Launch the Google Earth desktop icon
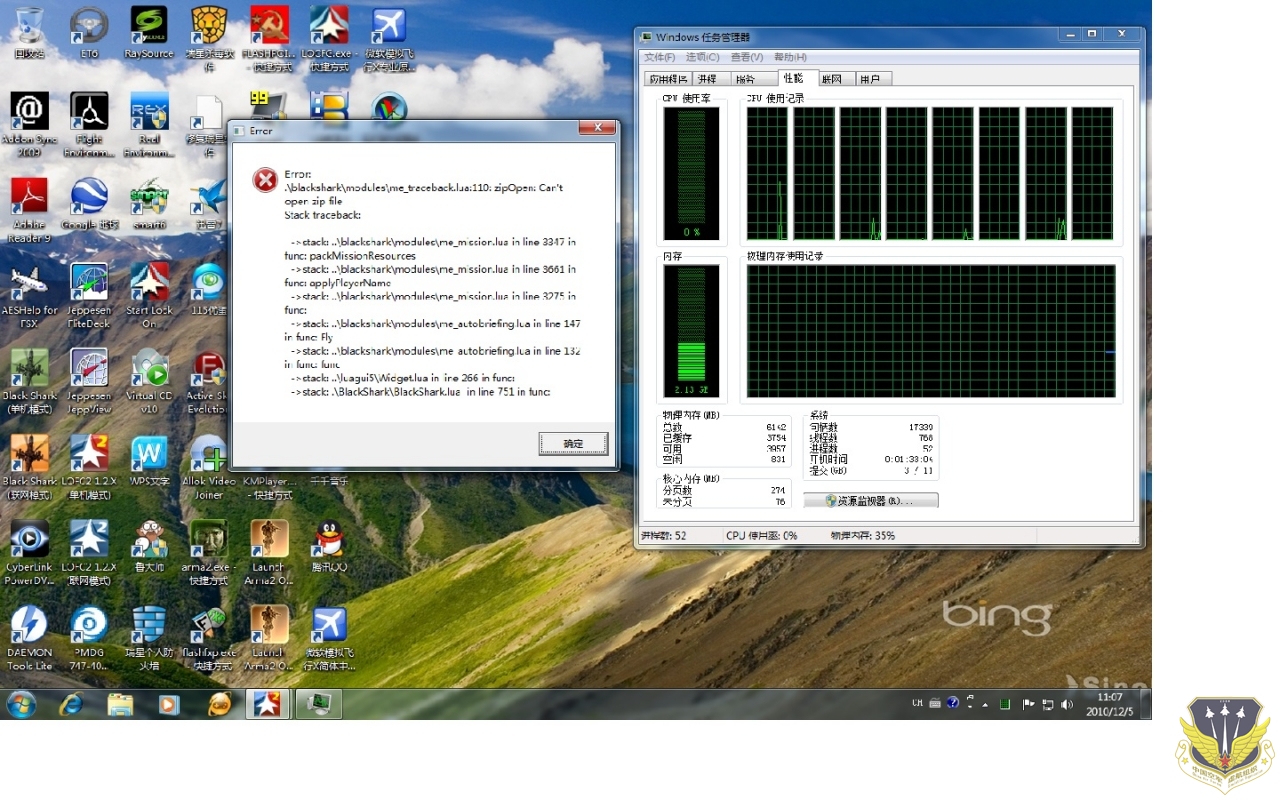The image size is (1280, 800). (89, 203)
